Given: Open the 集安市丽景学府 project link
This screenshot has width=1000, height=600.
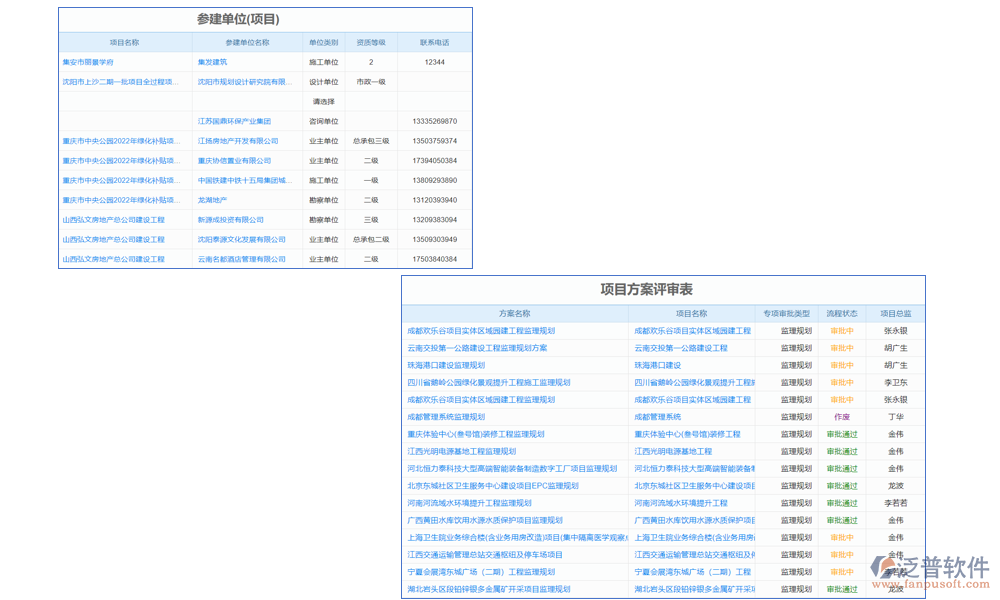Looking at the screenshot, I should (88, 62).
